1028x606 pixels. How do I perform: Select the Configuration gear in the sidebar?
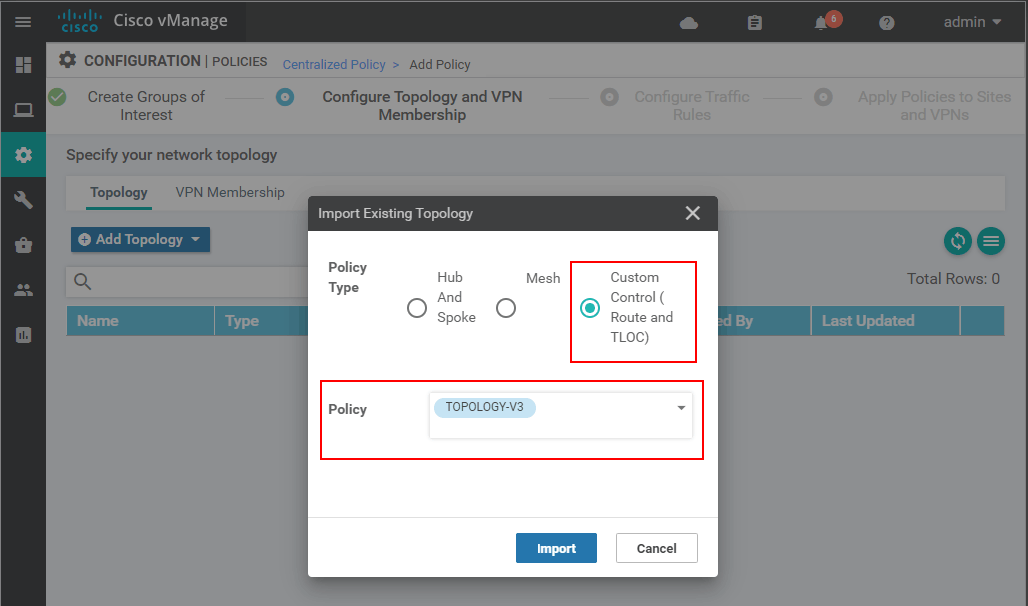click(22, 155)
